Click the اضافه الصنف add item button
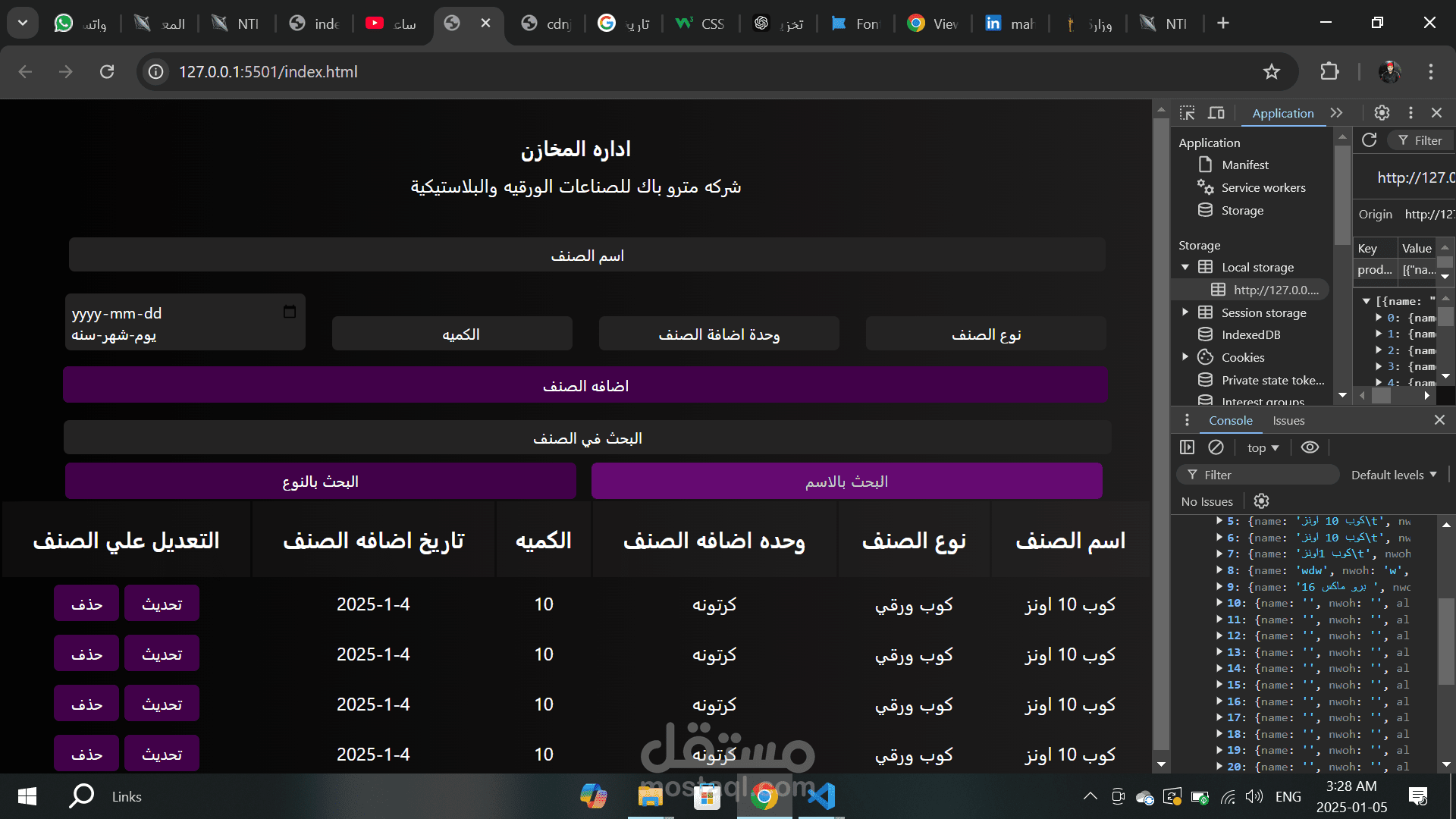Viewport: 1456px width, 819px height. tap(585, 385)
